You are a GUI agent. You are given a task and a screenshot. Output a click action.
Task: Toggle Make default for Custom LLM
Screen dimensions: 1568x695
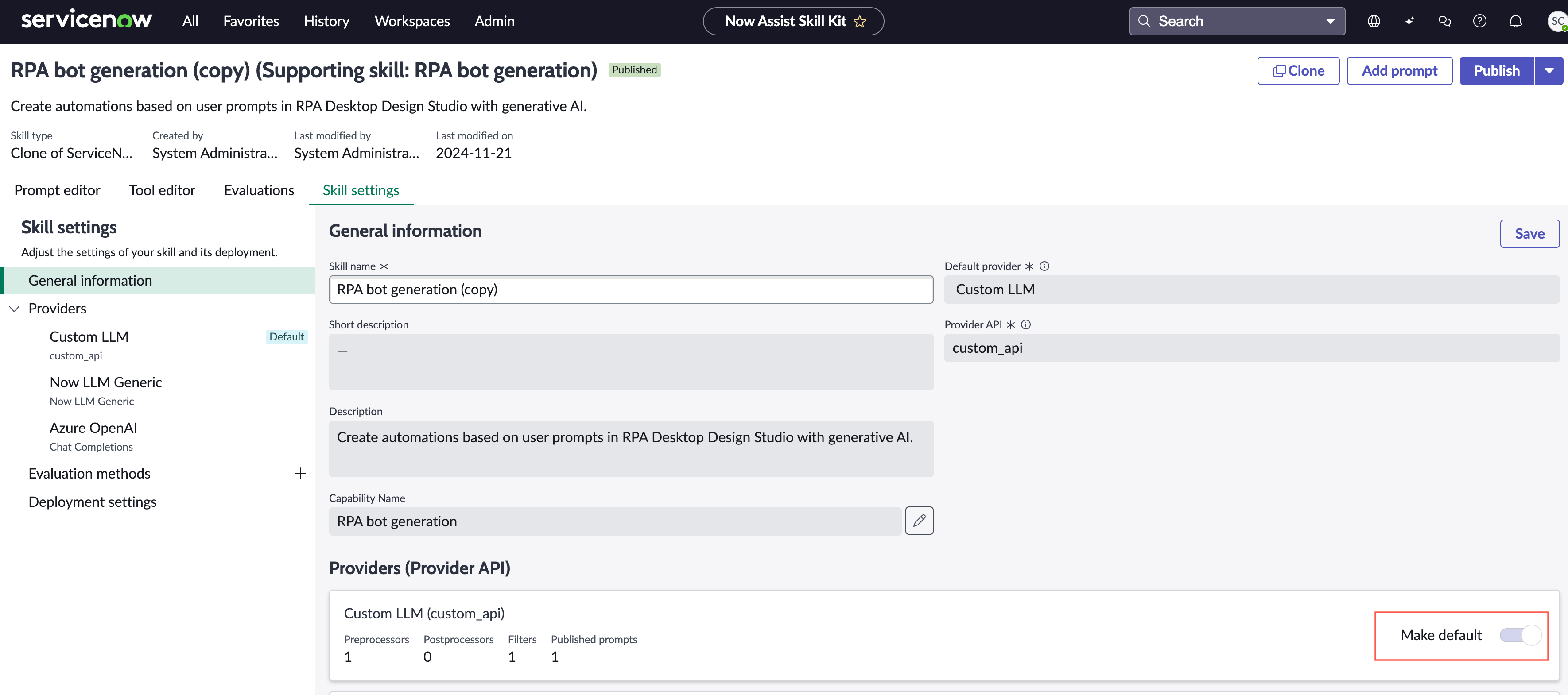coord(1520,635)
